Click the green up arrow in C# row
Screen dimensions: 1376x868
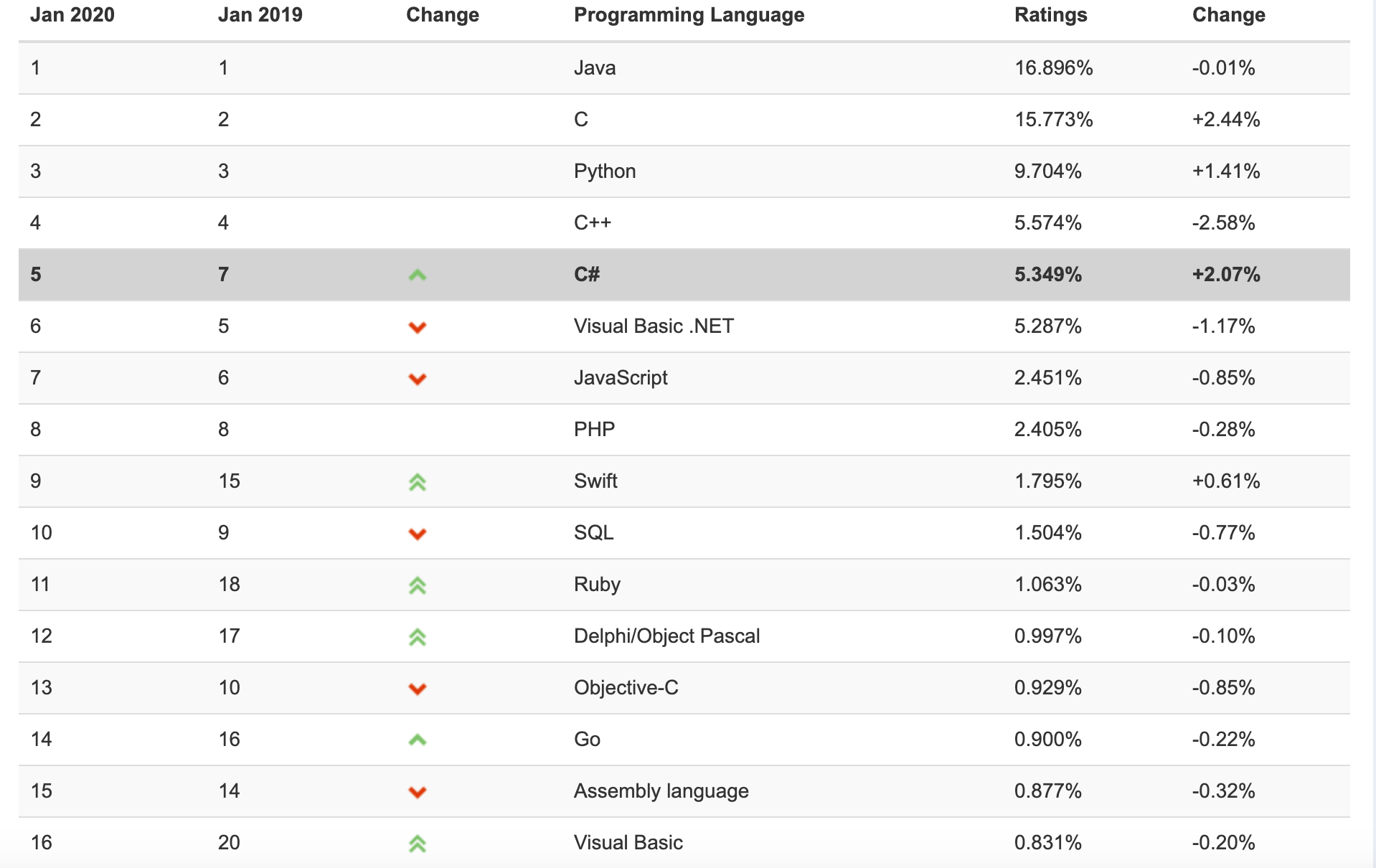click(x=418, y=275)
